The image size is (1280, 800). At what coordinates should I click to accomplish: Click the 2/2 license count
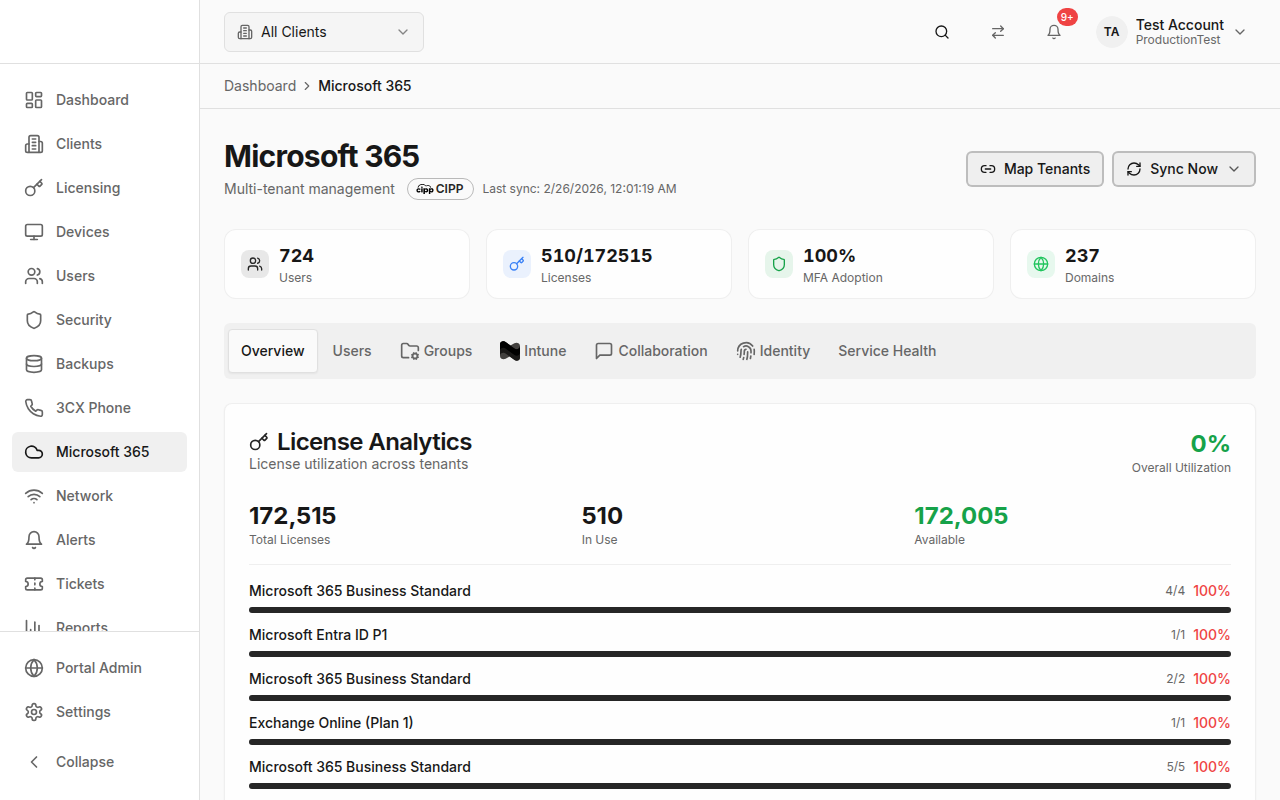1175,679
